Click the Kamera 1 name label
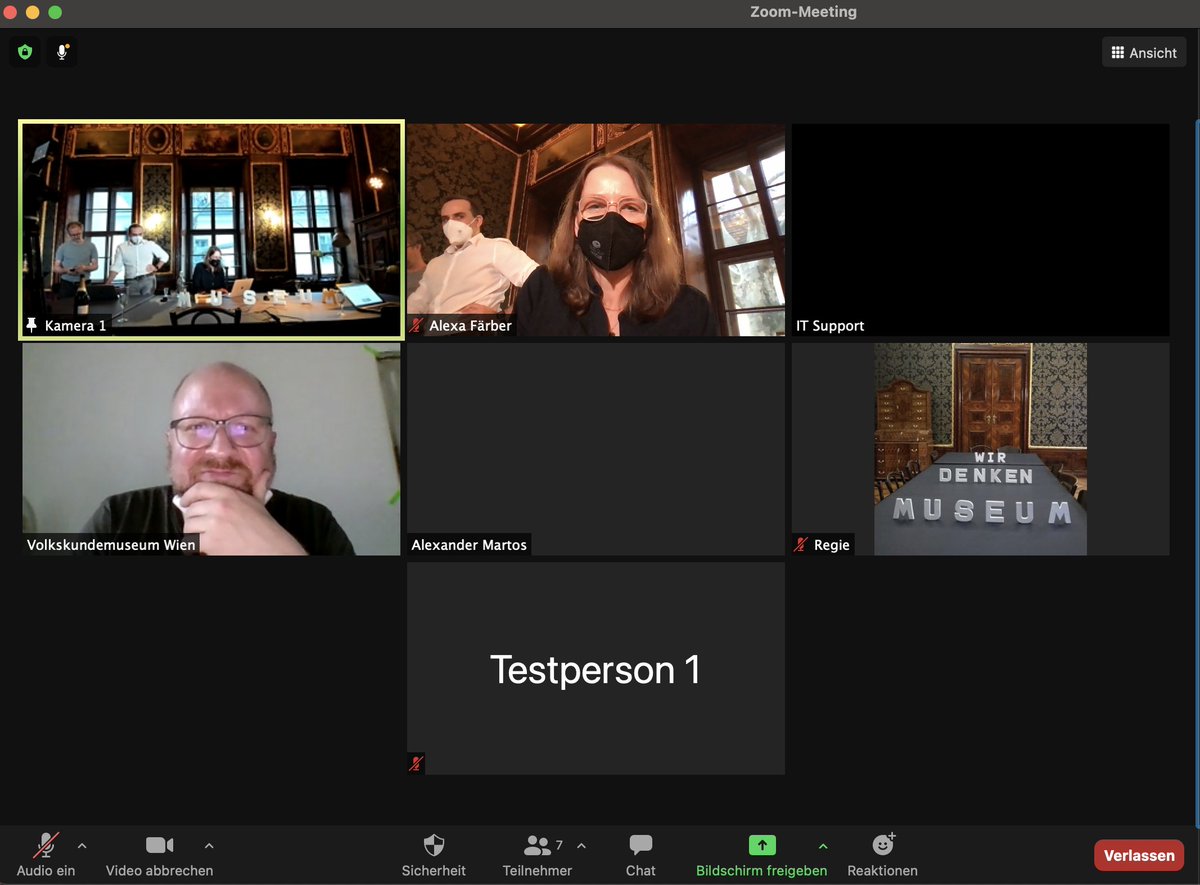This screenshot has height=885, width=1200. click(x=75, y=326)
